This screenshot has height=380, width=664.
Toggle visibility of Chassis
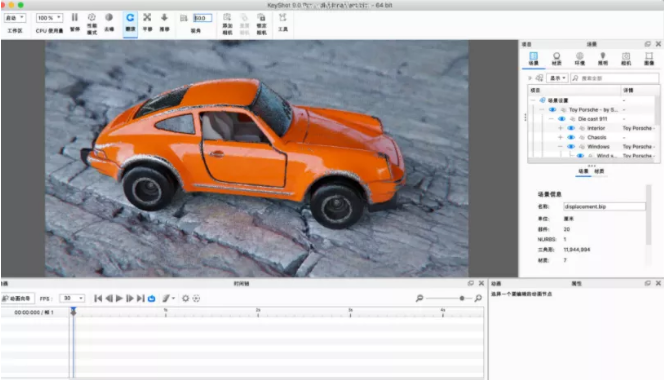pyautogui.click(x=571, y=137)
